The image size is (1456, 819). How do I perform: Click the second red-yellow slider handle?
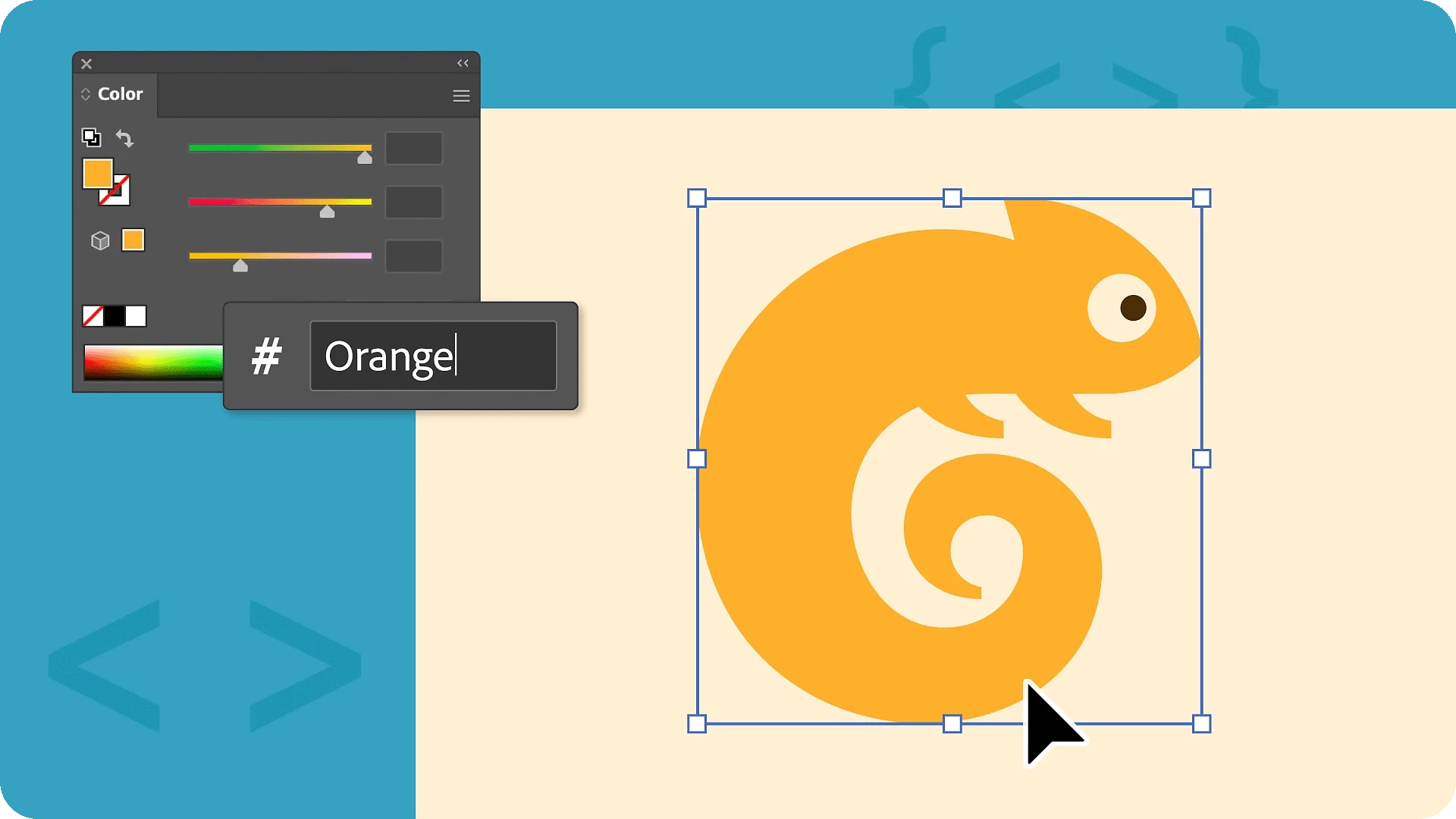pyautogui.click(x=327, y=212)
